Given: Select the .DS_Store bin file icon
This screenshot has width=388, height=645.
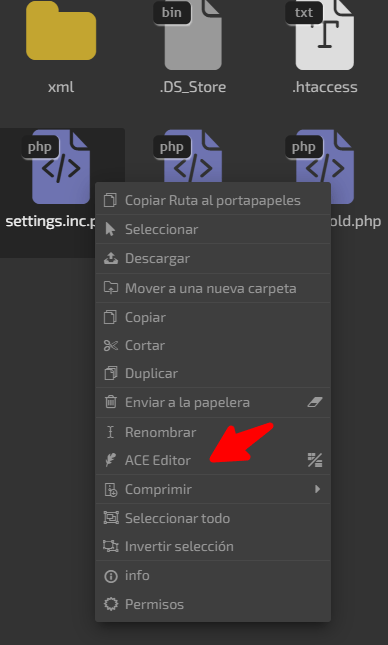Looking at the screenshot, I should (193, 35).
